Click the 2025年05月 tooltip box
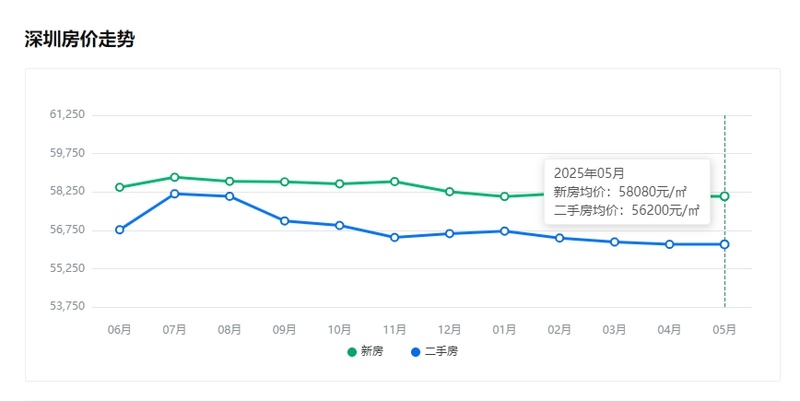 (x=627, y=191)
